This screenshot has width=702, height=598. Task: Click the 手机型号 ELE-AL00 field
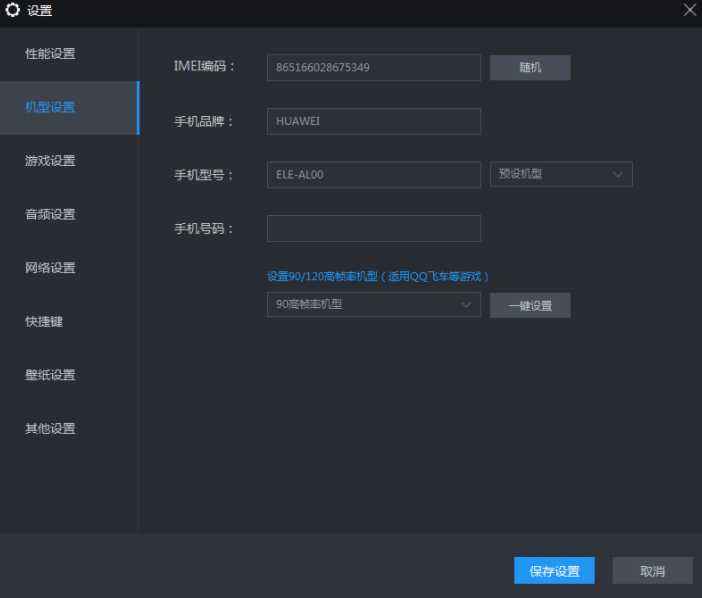(x=373, y=174)
